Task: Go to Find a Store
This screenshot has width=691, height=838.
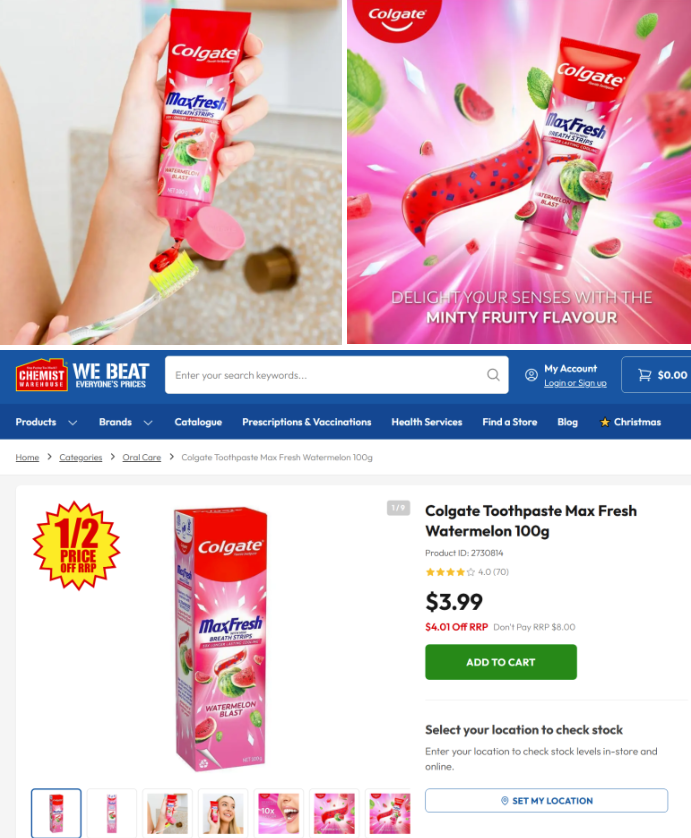Action: pos(510,422)
